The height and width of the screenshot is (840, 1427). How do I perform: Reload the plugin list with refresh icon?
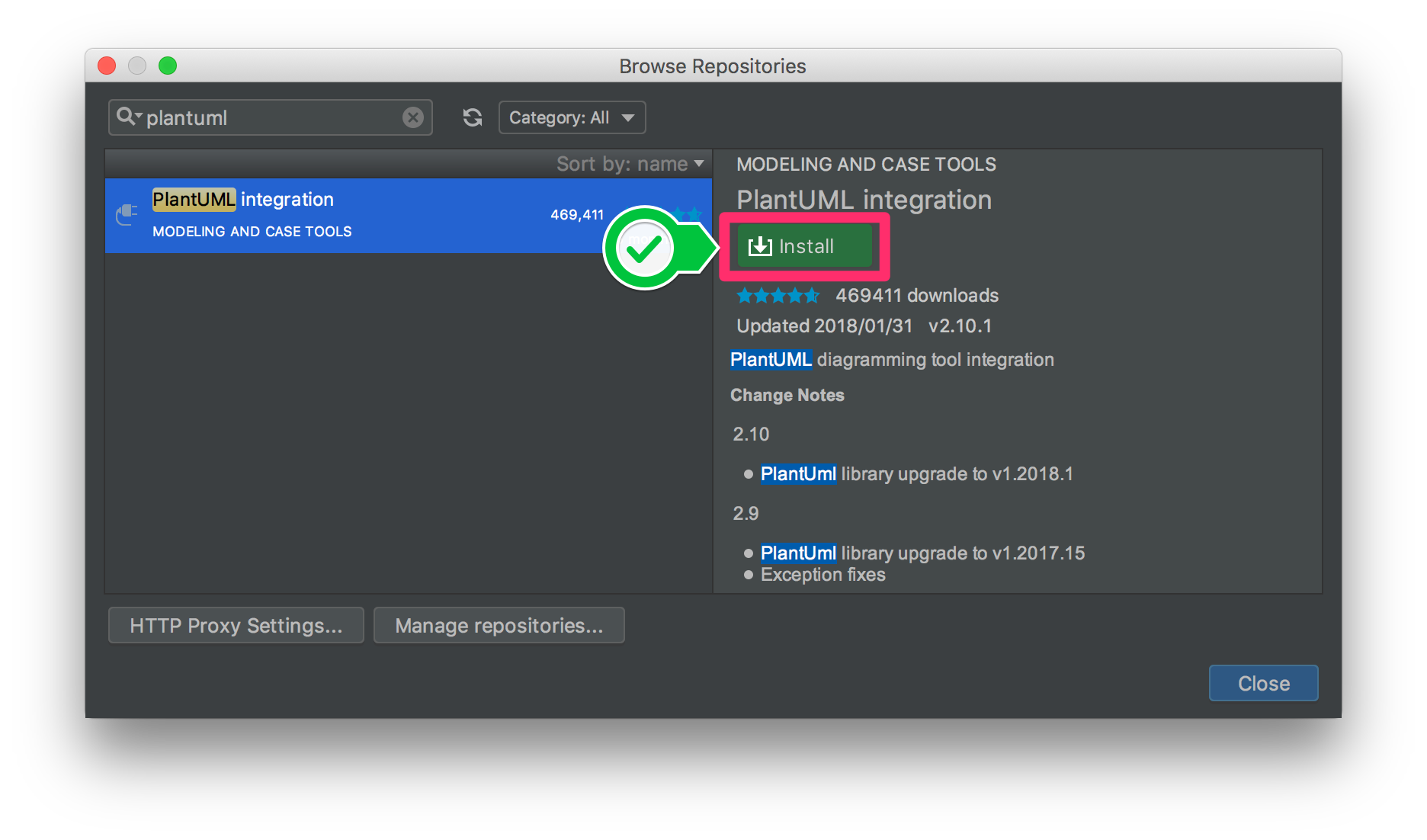click(x=473, y=117)
